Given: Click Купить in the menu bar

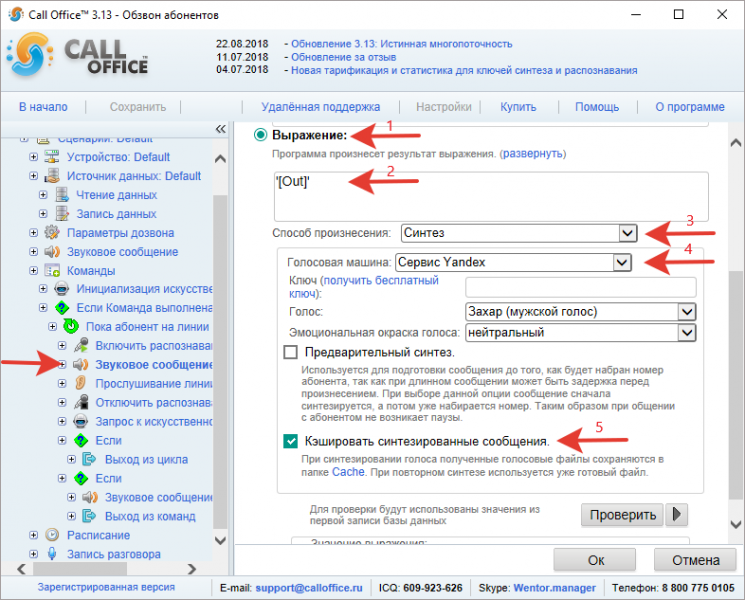Looking at the screenshot, I should (x=518, y=107).
